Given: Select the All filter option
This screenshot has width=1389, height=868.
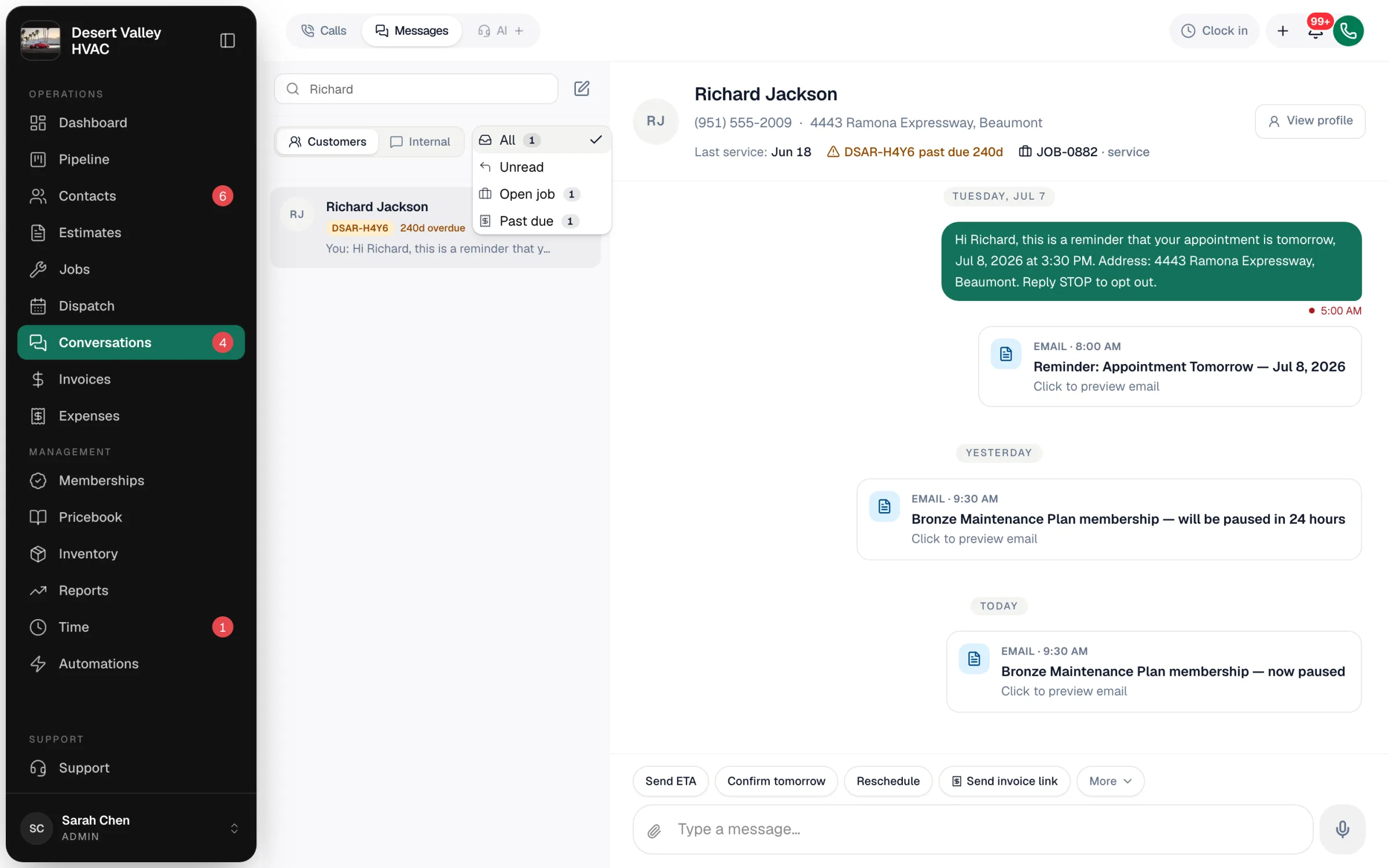Looking at the screenshot, I should point(542,140).
